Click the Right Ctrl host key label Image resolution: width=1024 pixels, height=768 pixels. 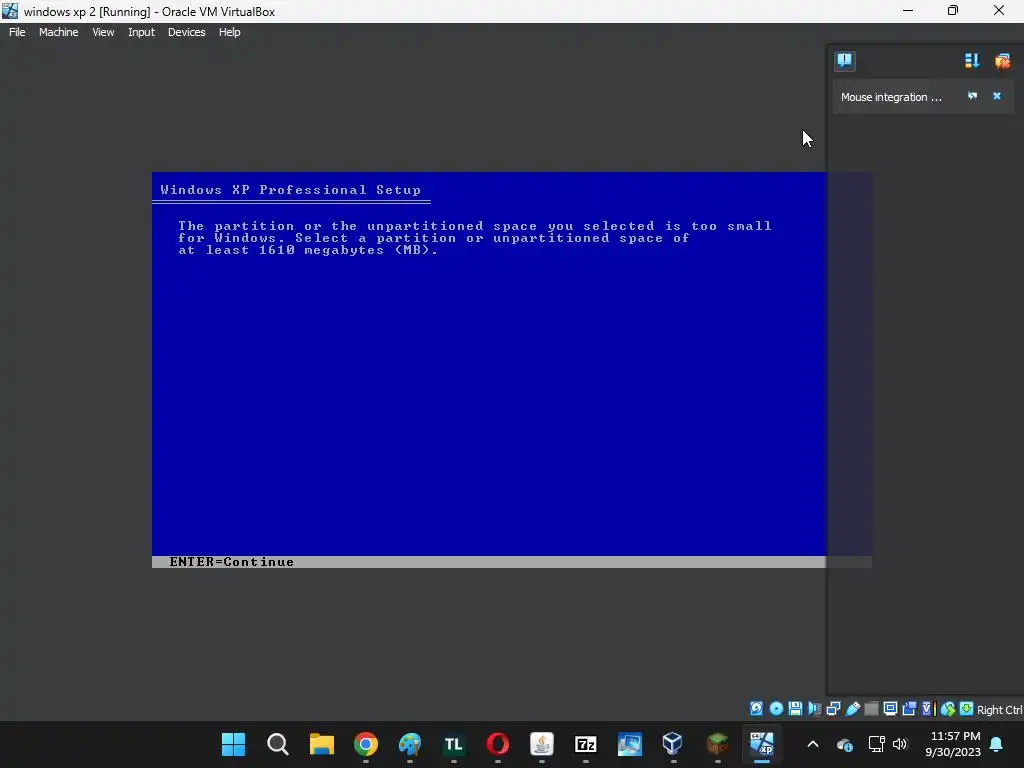[1000, 710]
